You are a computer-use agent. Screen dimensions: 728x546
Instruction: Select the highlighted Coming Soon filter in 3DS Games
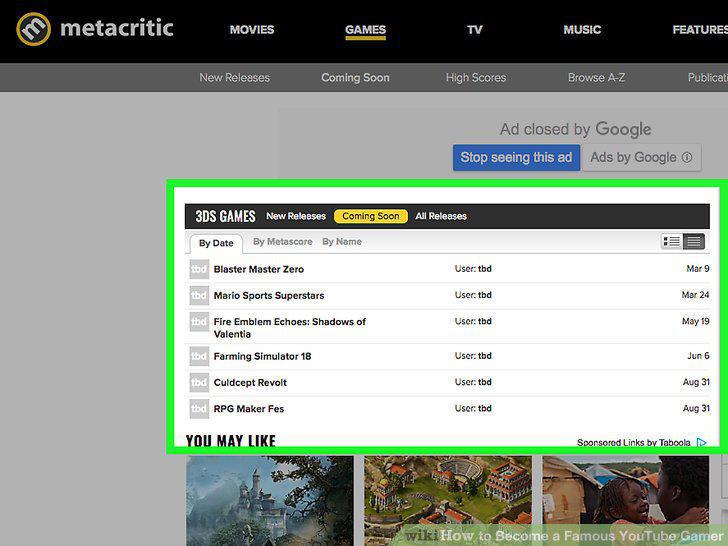point(370,216)
